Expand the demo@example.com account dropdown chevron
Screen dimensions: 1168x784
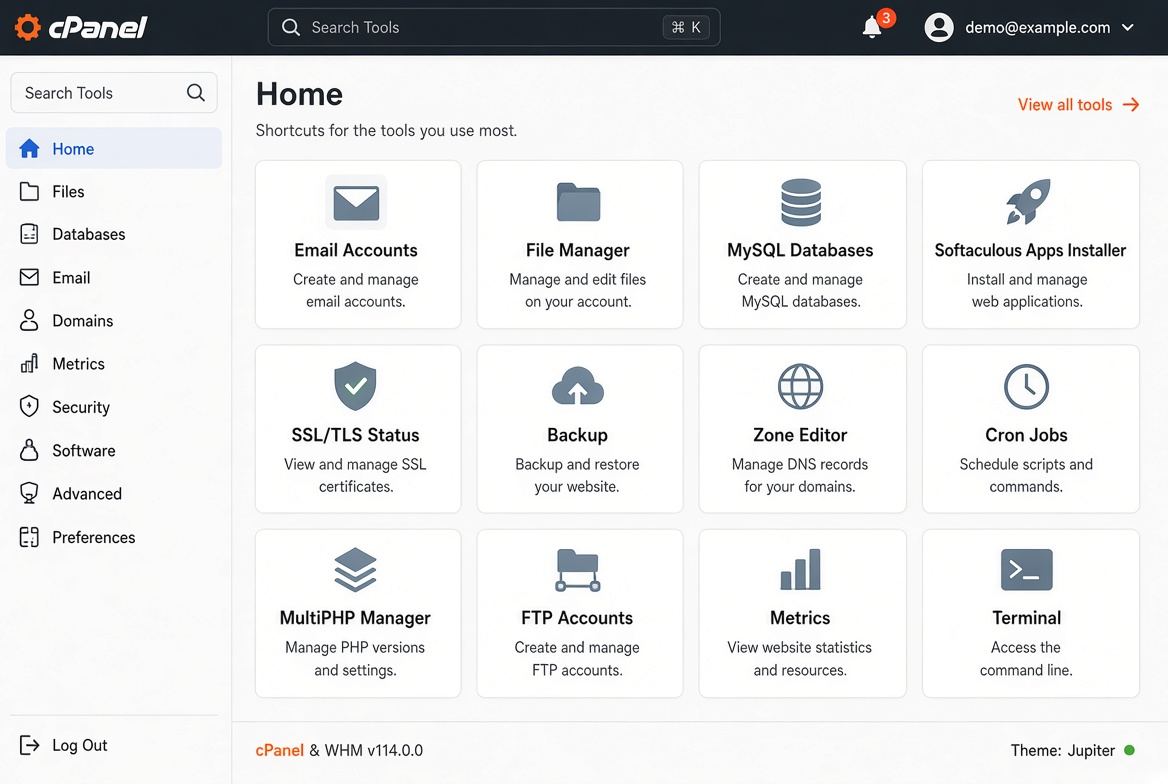pyautogui.click(x=1128, y=28)
